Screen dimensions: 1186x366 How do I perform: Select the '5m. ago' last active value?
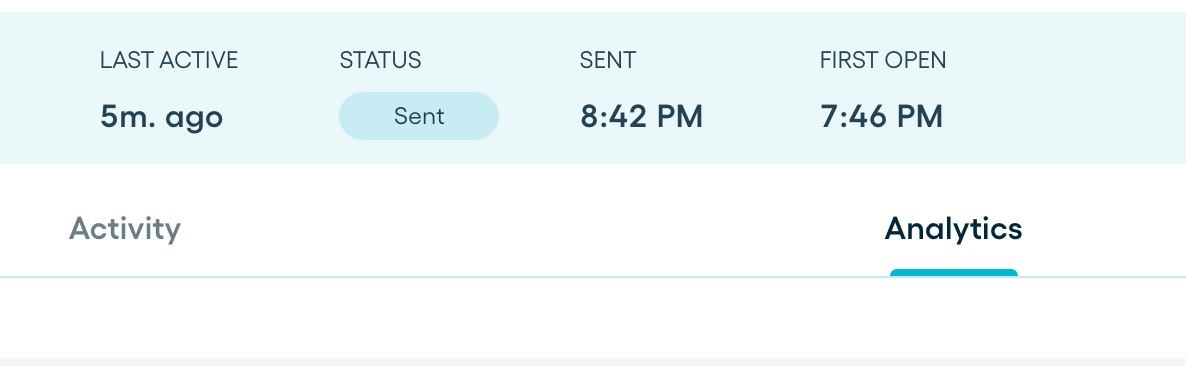[x=162, y=117]
